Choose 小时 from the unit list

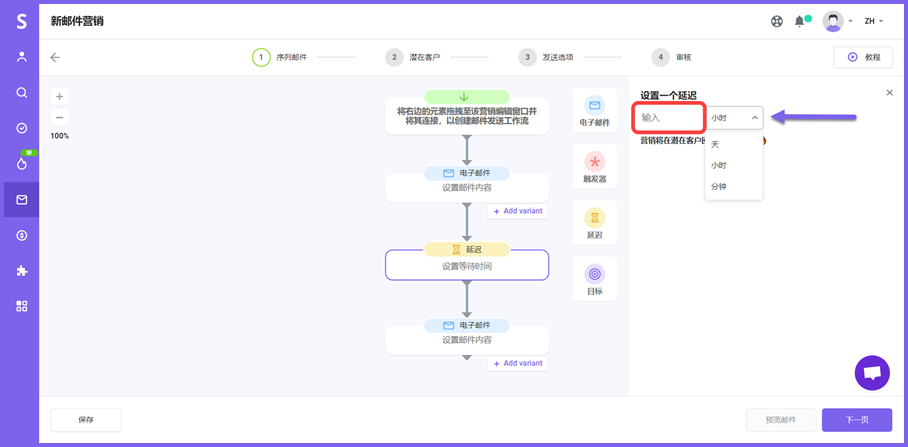734,166
